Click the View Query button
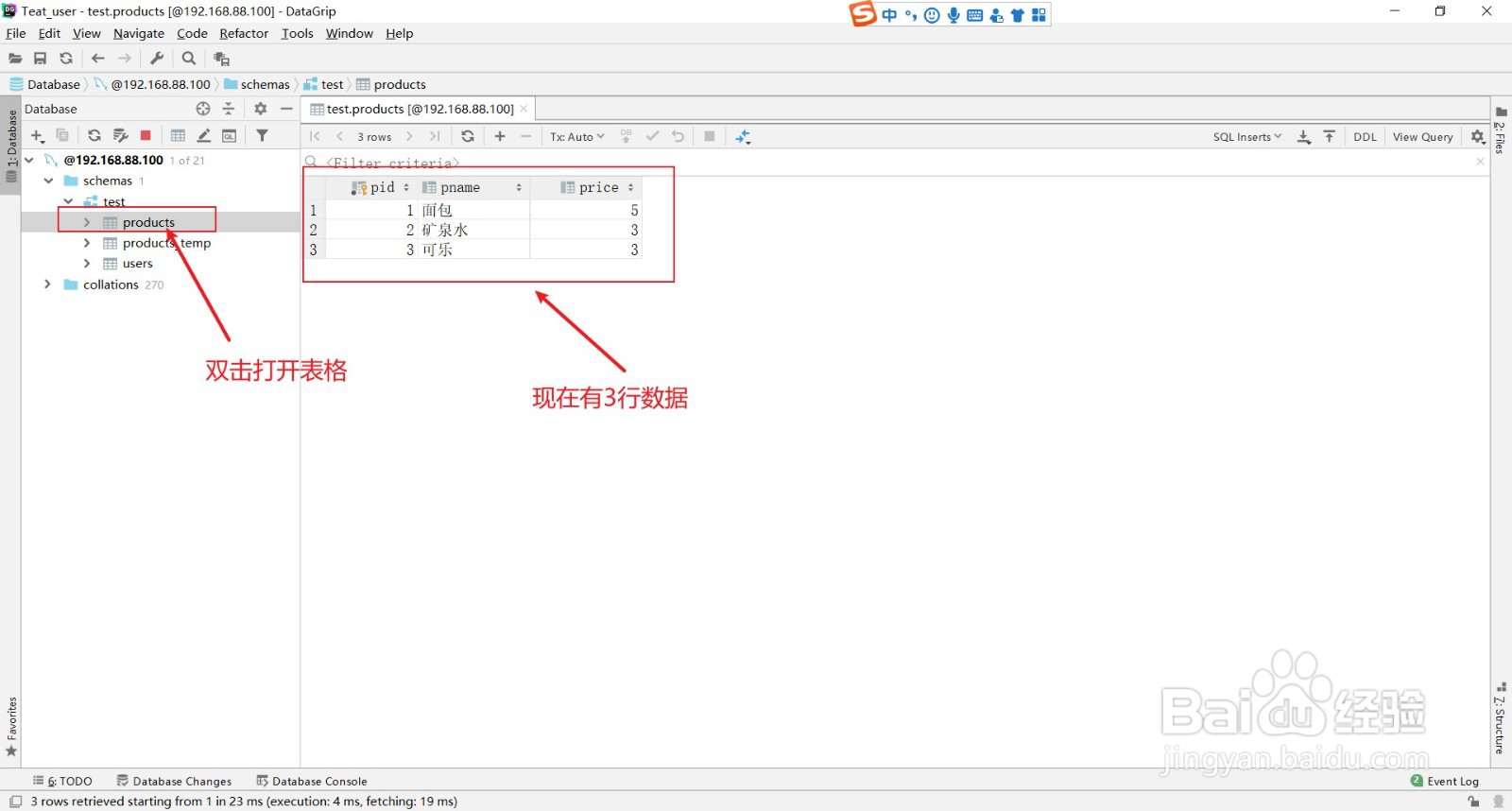 [x=1422, y=136]
